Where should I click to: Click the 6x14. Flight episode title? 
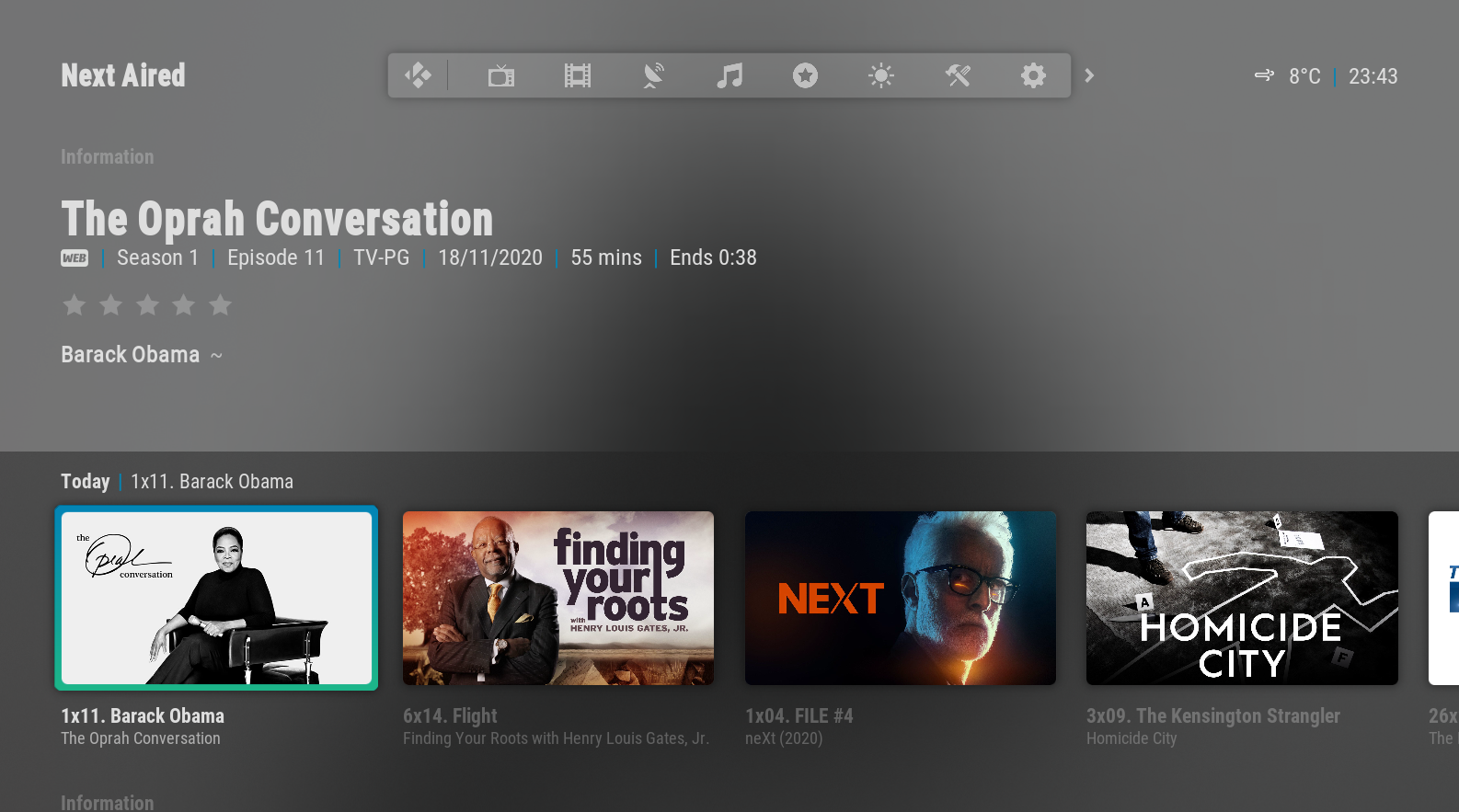coord(450,715)
